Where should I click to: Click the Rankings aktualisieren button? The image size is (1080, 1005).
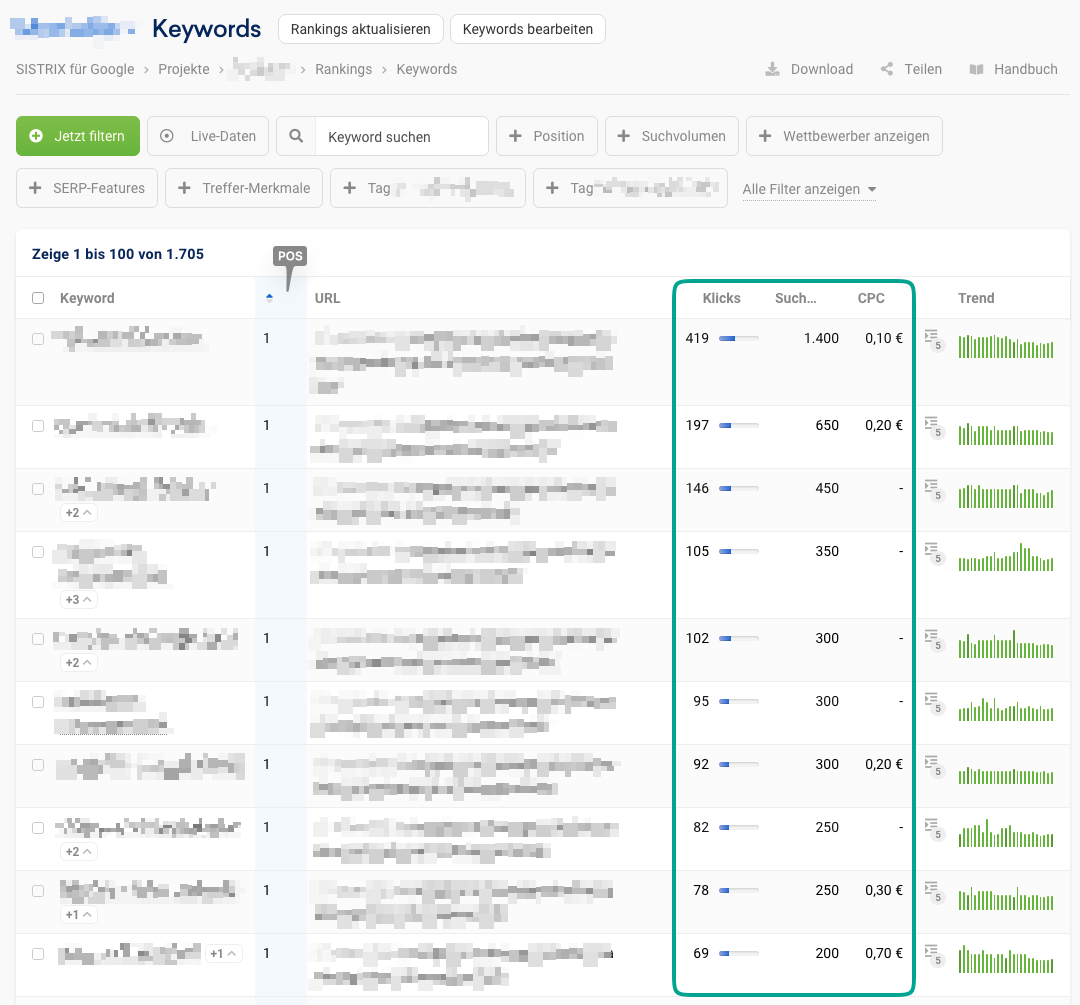(360, 29)
